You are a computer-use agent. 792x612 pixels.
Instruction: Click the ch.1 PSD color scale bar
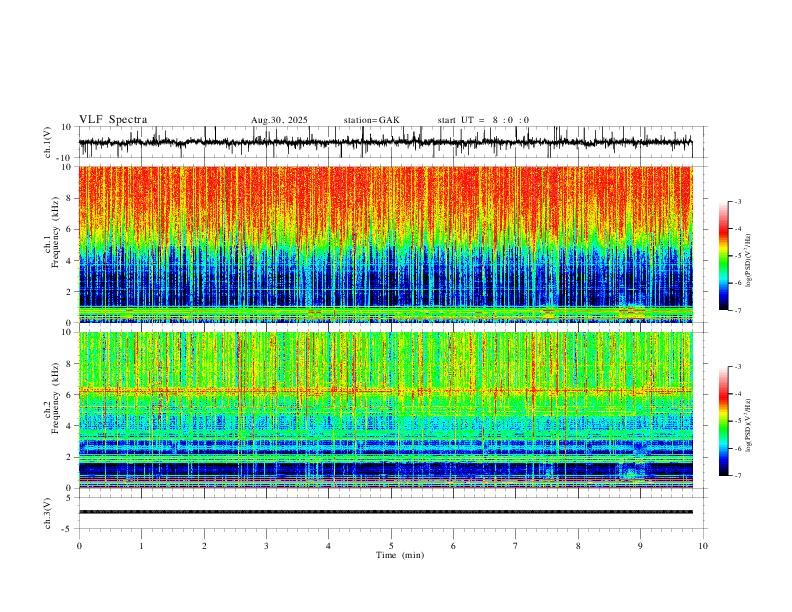point(723,256)
